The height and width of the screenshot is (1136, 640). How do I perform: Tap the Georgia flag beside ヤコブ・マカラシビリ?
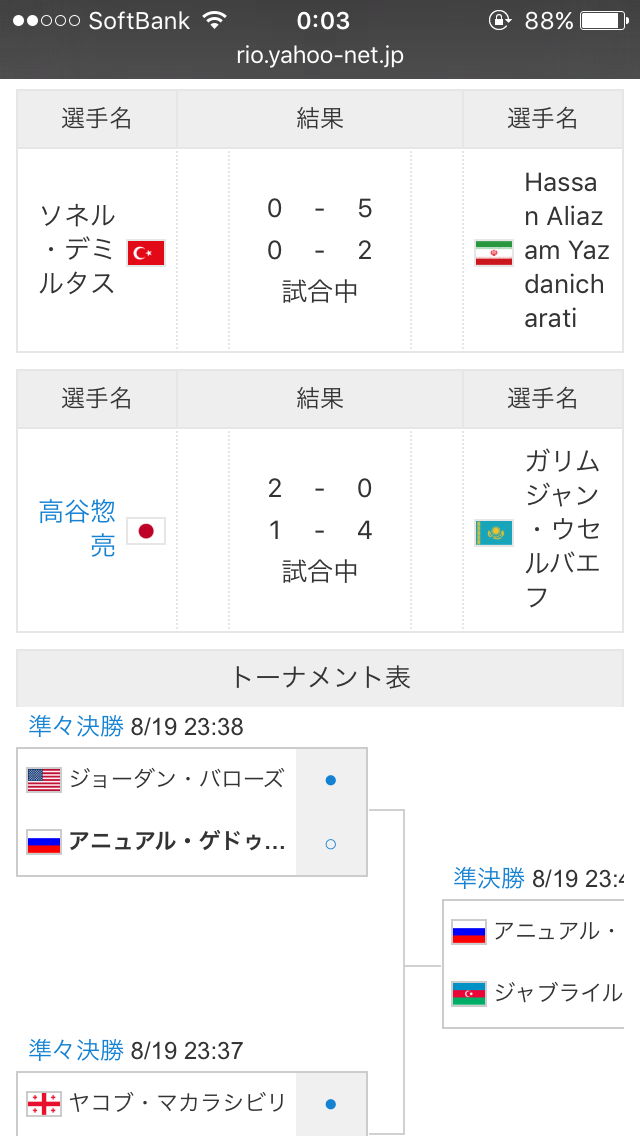(44, 1103)
